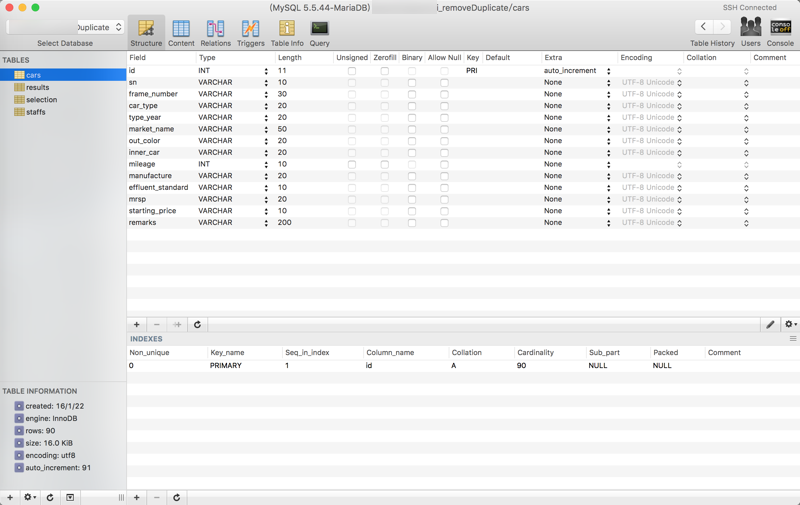This screenshot has width=800, height=505.
Task: Open Collation dropdown for remarks field
Action: 746,223
